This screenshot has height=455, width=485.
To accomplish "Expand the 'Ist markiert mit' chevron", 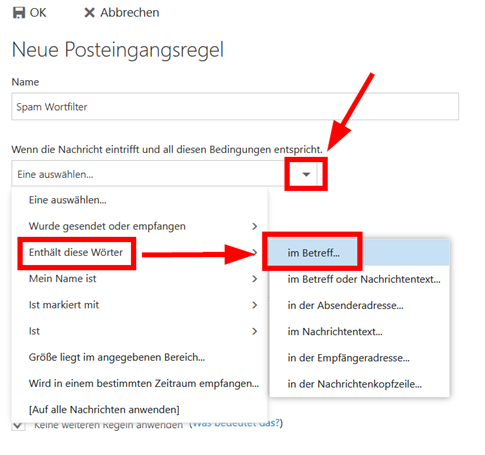I will [255, 305].
